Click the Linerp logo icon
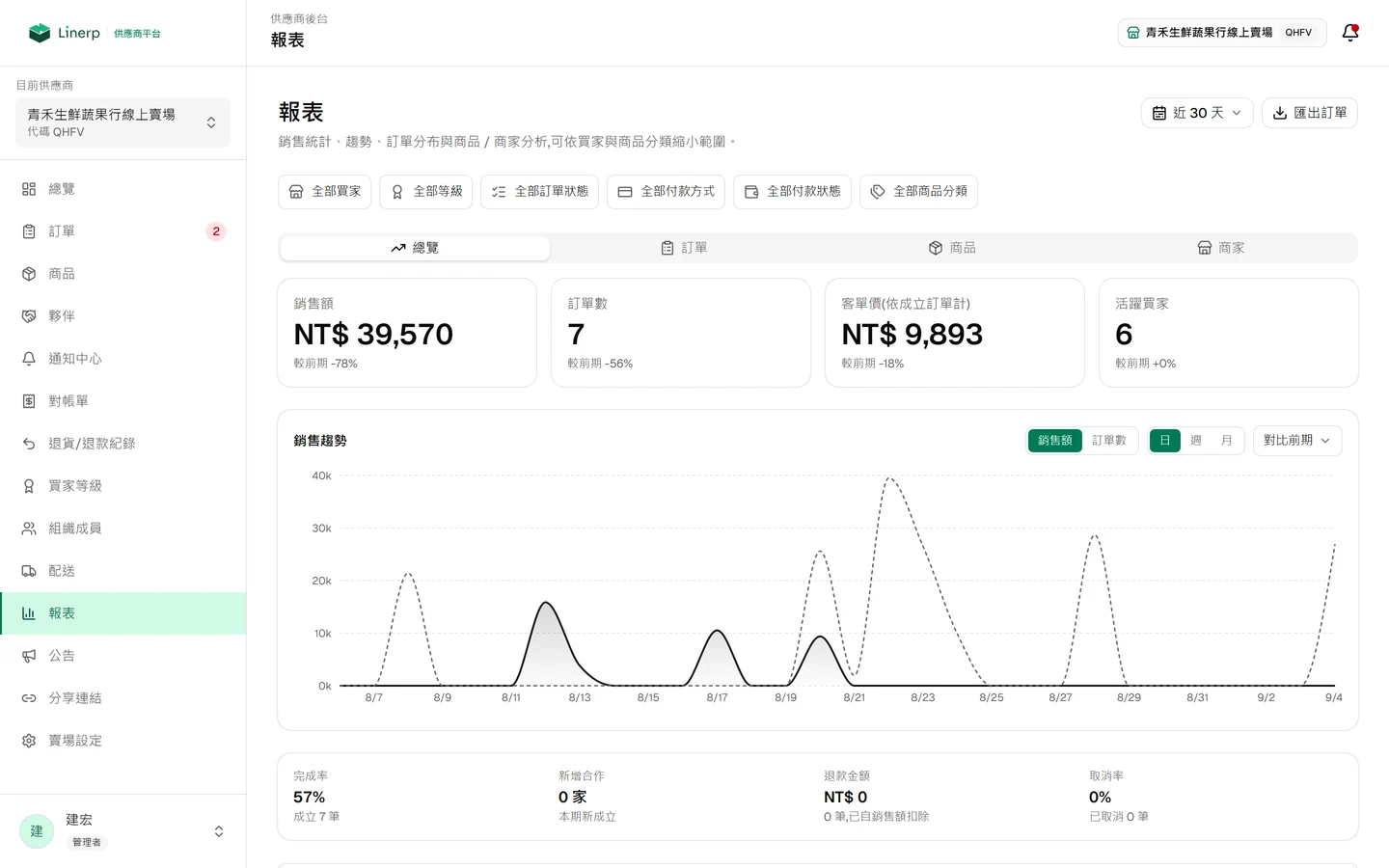 click(40, 33)
